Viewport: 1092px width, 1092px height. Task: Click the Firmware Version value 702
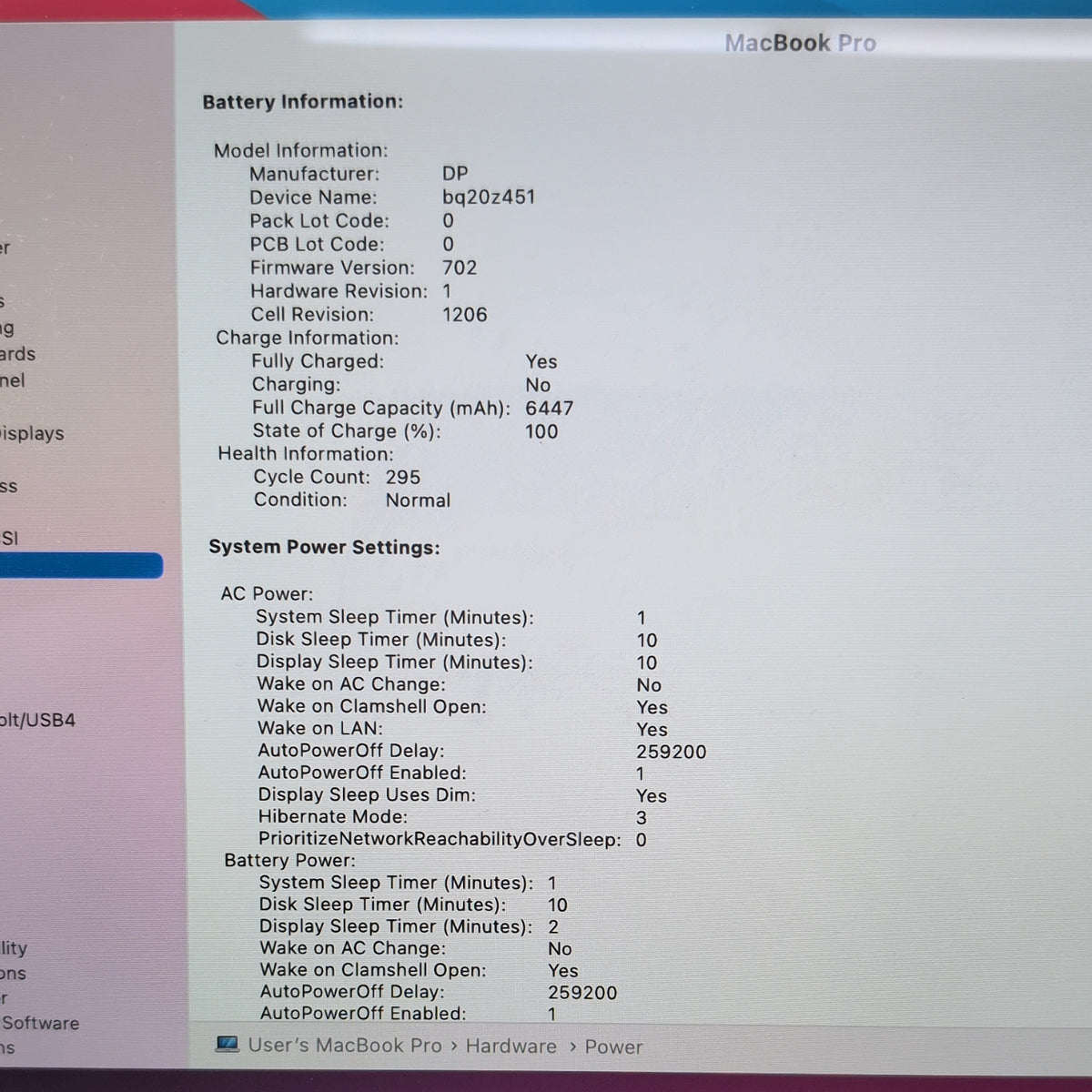(460, 268)
